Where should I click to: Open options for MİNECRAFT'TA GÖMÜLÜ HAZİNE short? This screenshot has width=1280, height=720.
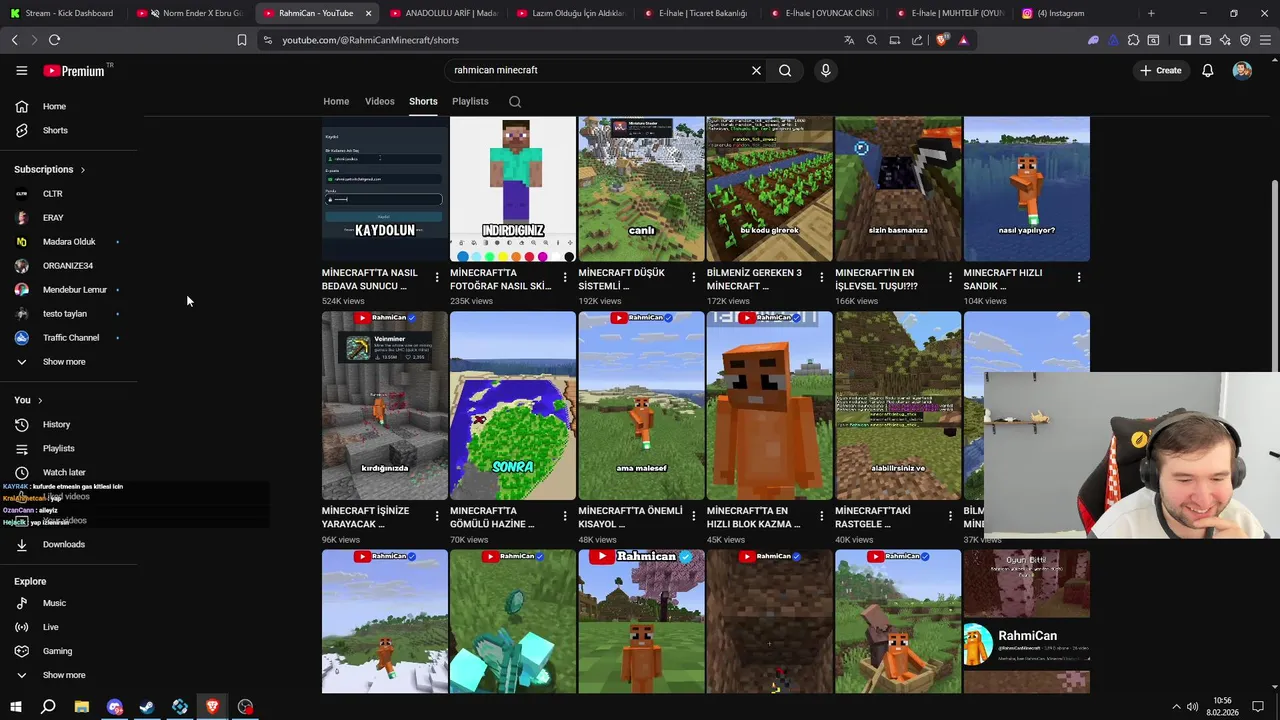click(565, 515)
